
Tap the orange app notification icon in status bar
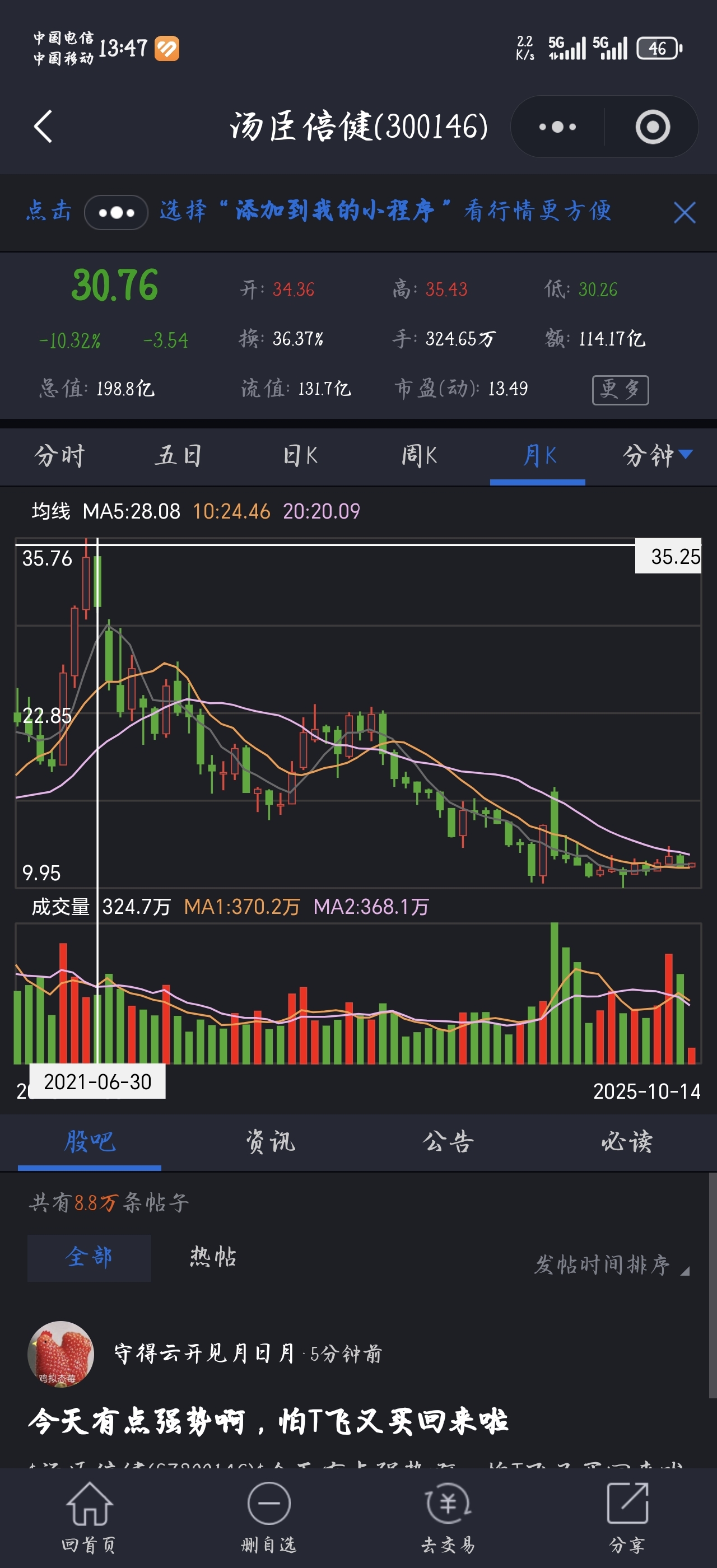pos(167,49)
